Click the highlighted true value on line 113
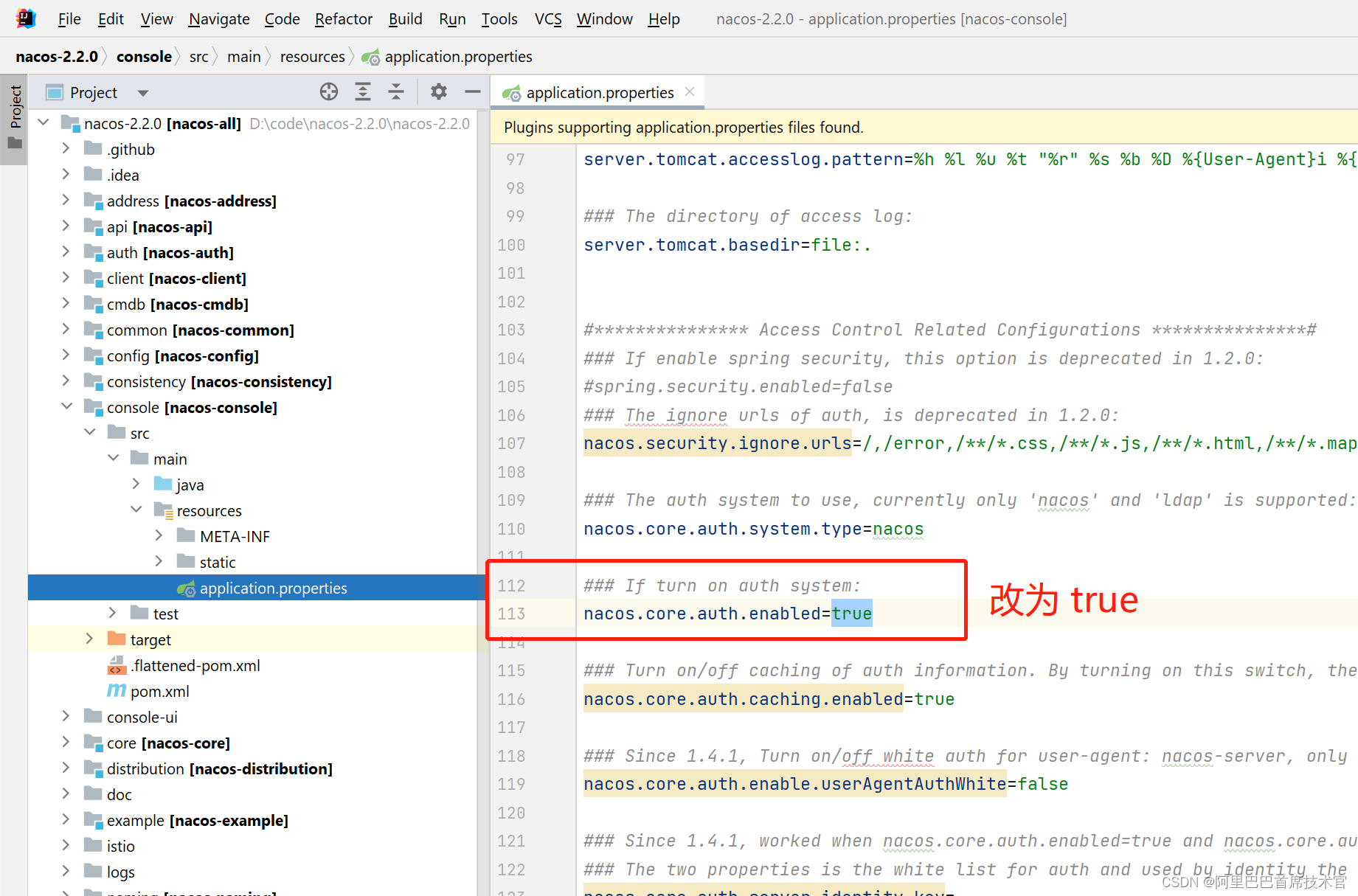The width and height of the screenshot is (1358, 896). [x=852, y=614]
